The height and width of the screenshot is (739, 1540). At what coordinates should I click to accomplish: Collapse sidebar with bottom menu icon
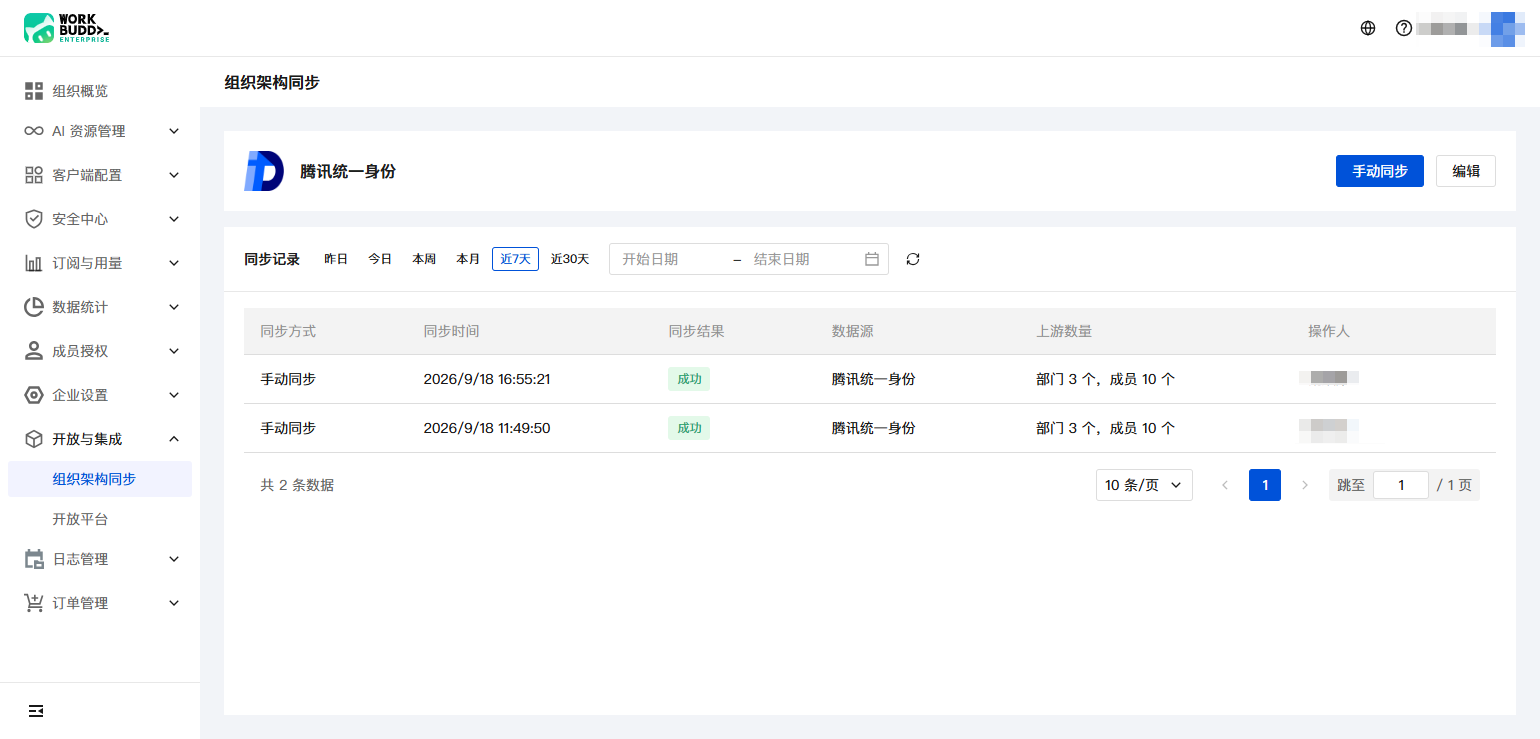tap(36, 711)
